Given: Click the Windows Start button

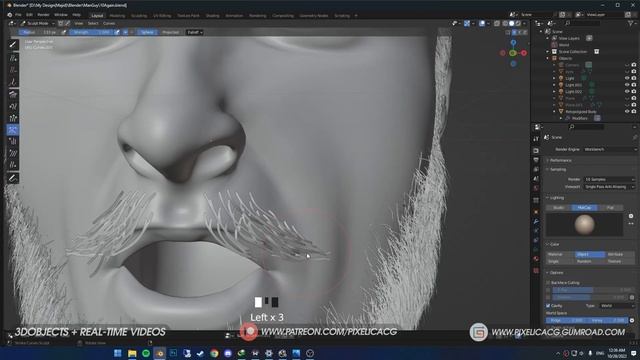Looking at the screenshot, I should point(118,353).
